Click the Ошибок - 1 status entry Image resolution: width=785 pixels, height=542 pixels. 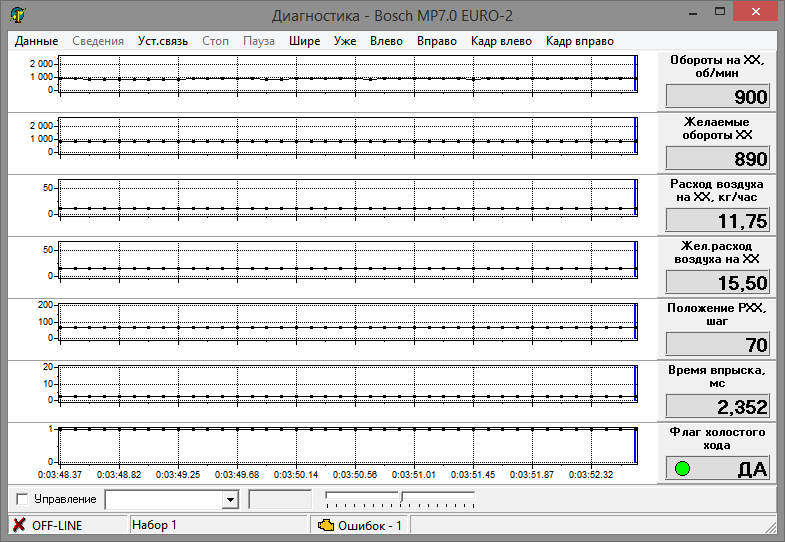pyautogui.click(x=369, y=525)
